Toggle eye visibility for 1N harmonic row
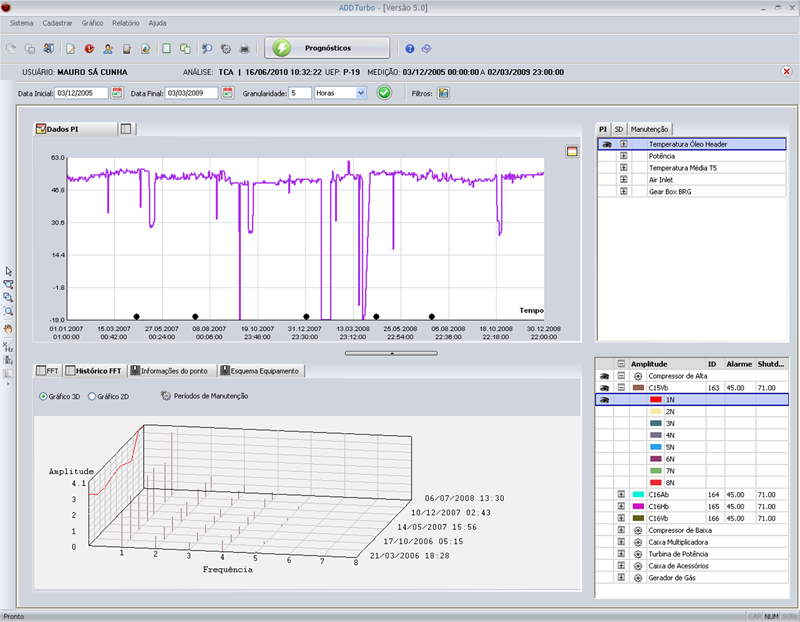This screenshot has height=622, width=800. tap(605, 400)
